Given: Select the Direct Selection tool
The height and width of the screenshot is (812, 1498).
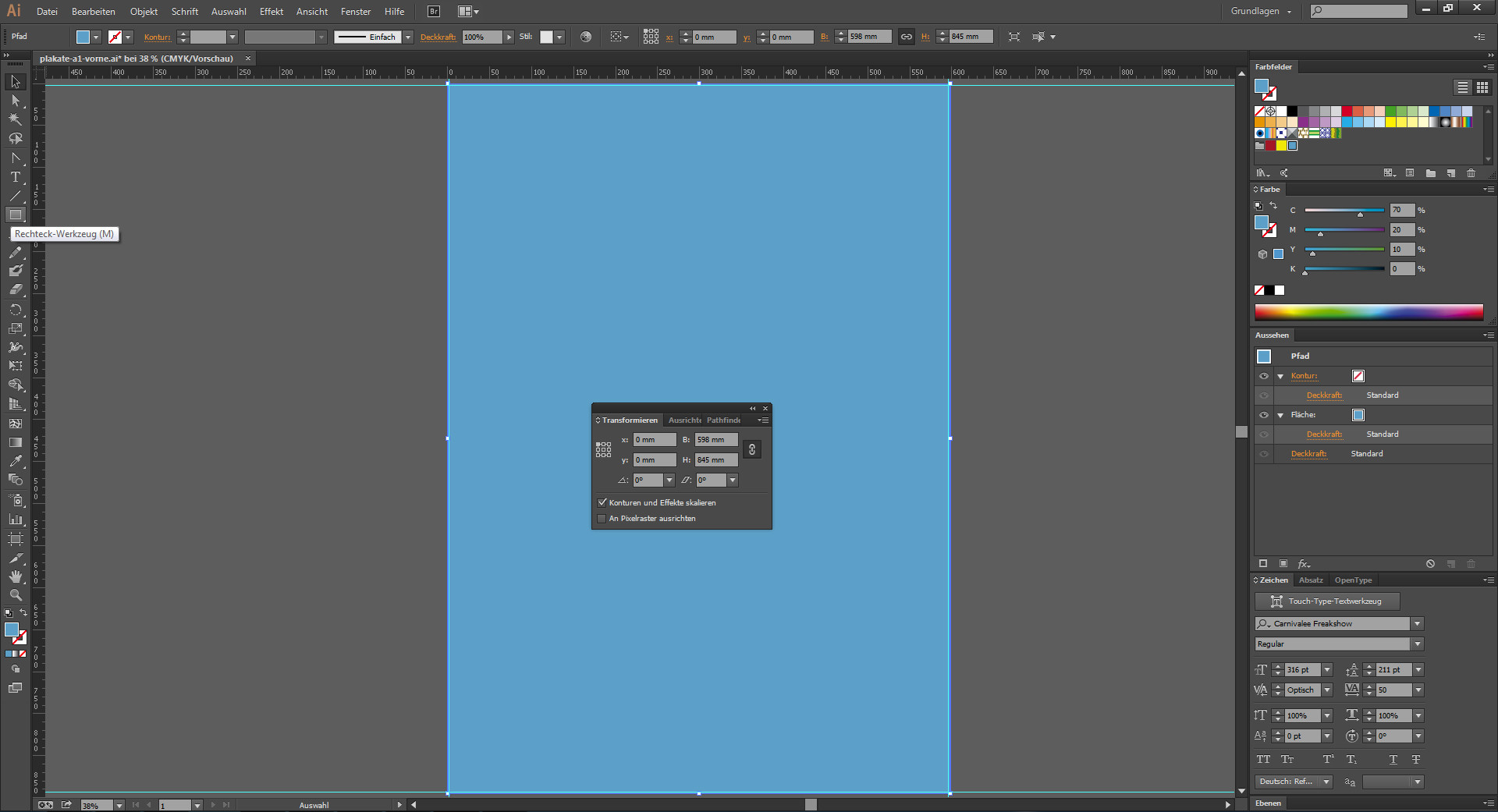Looking at the screenshot, I should tap(15, 101).
